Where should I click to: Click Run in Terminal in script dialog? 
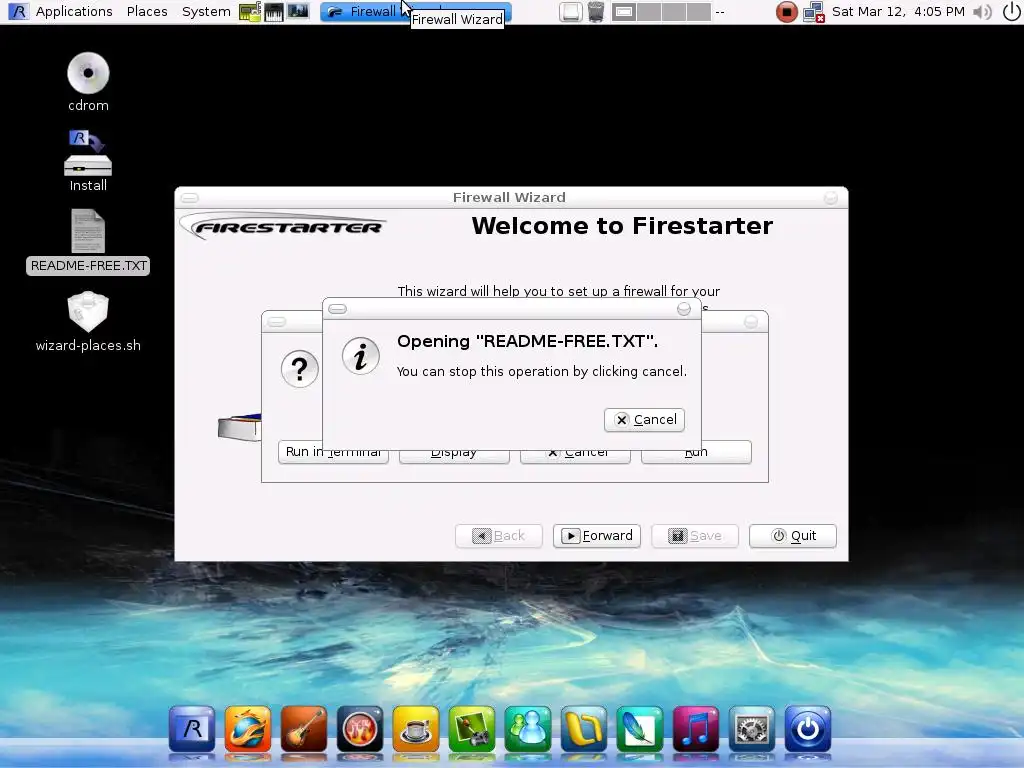tap(333, 452)
